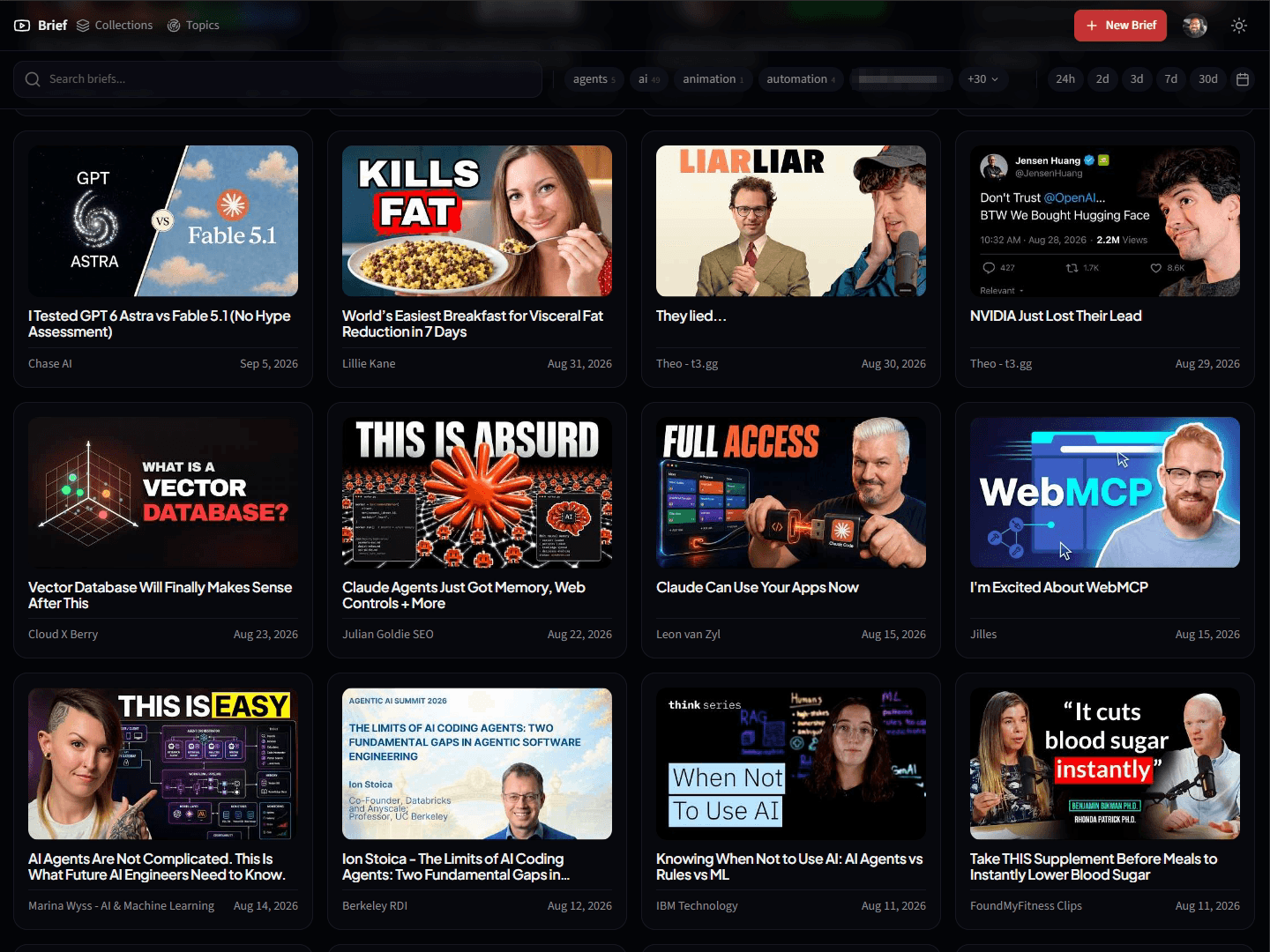1270x952 pixels.
Task: Click the channel name "FoundMyFitness Clips"
Action: pyautogui.click(x=1026, y=905)
